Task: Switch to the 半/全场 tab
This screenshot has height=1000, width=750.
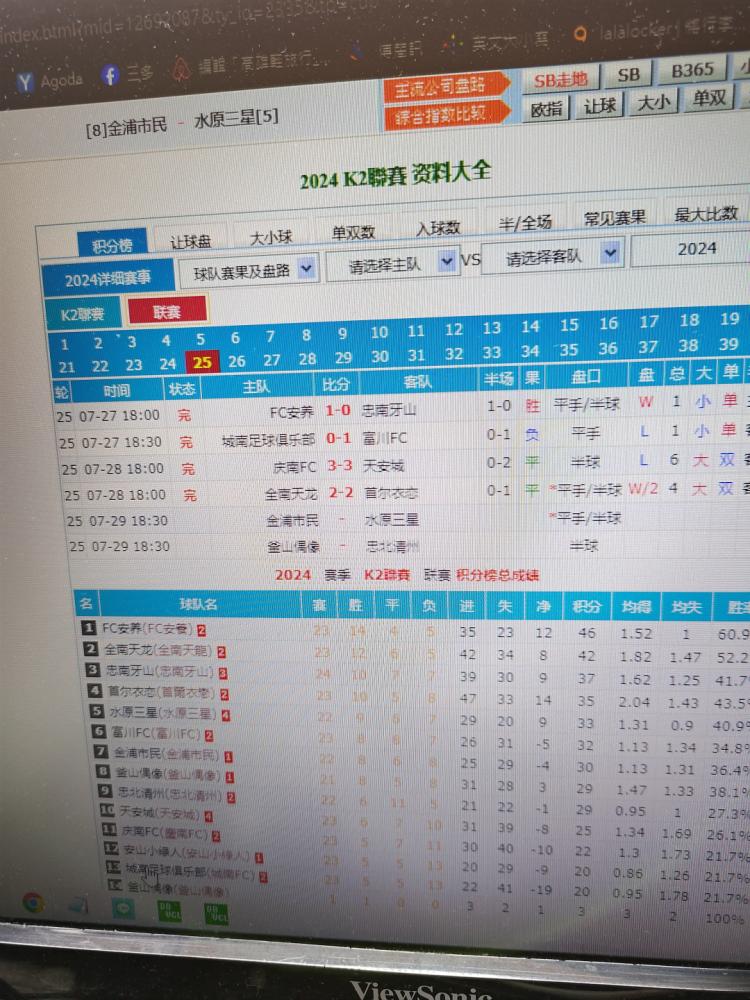Action: pyautogui.click(x=525, y=222)
